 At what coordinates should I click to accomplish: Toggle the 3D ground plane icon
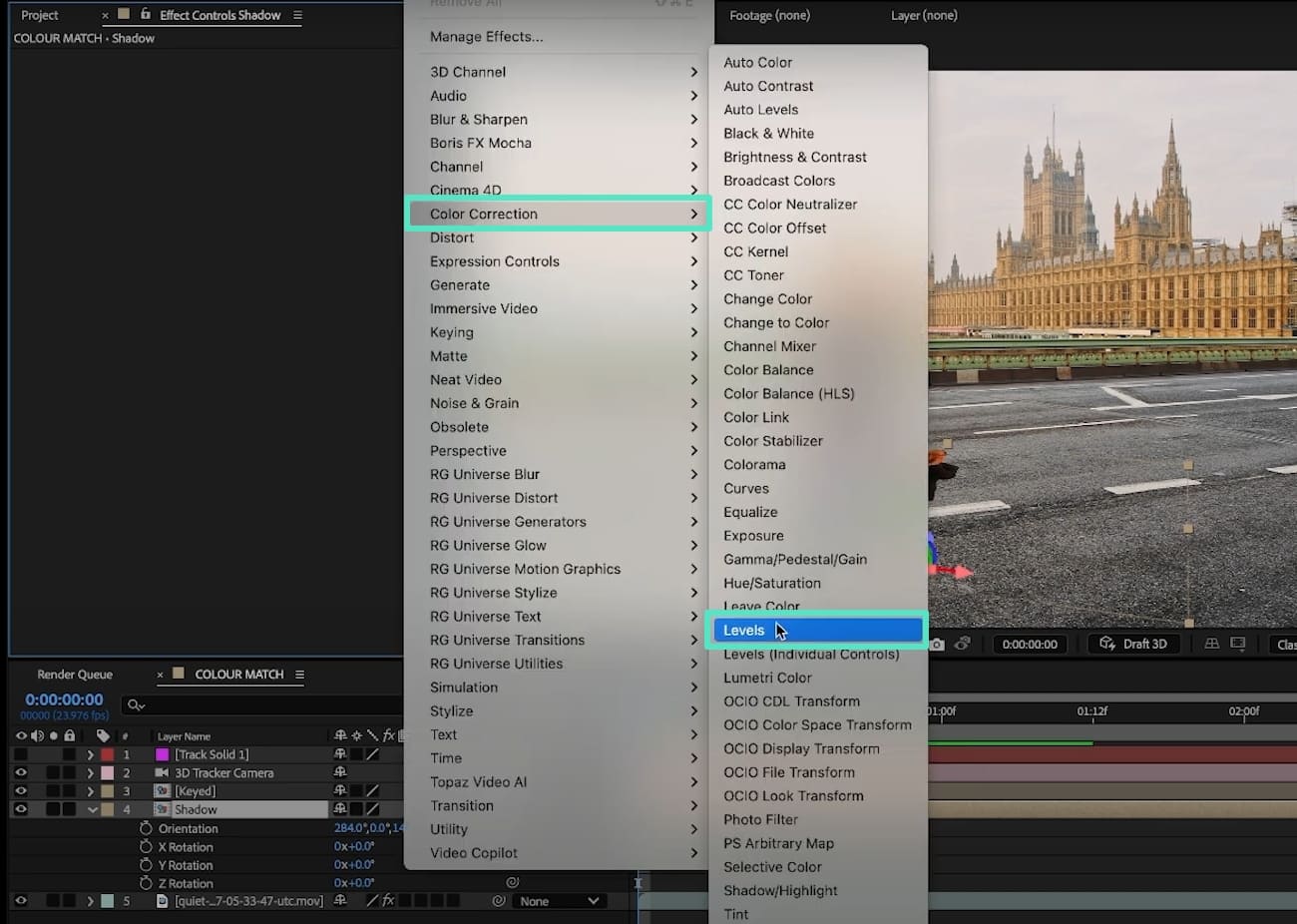pos(1211,644)
